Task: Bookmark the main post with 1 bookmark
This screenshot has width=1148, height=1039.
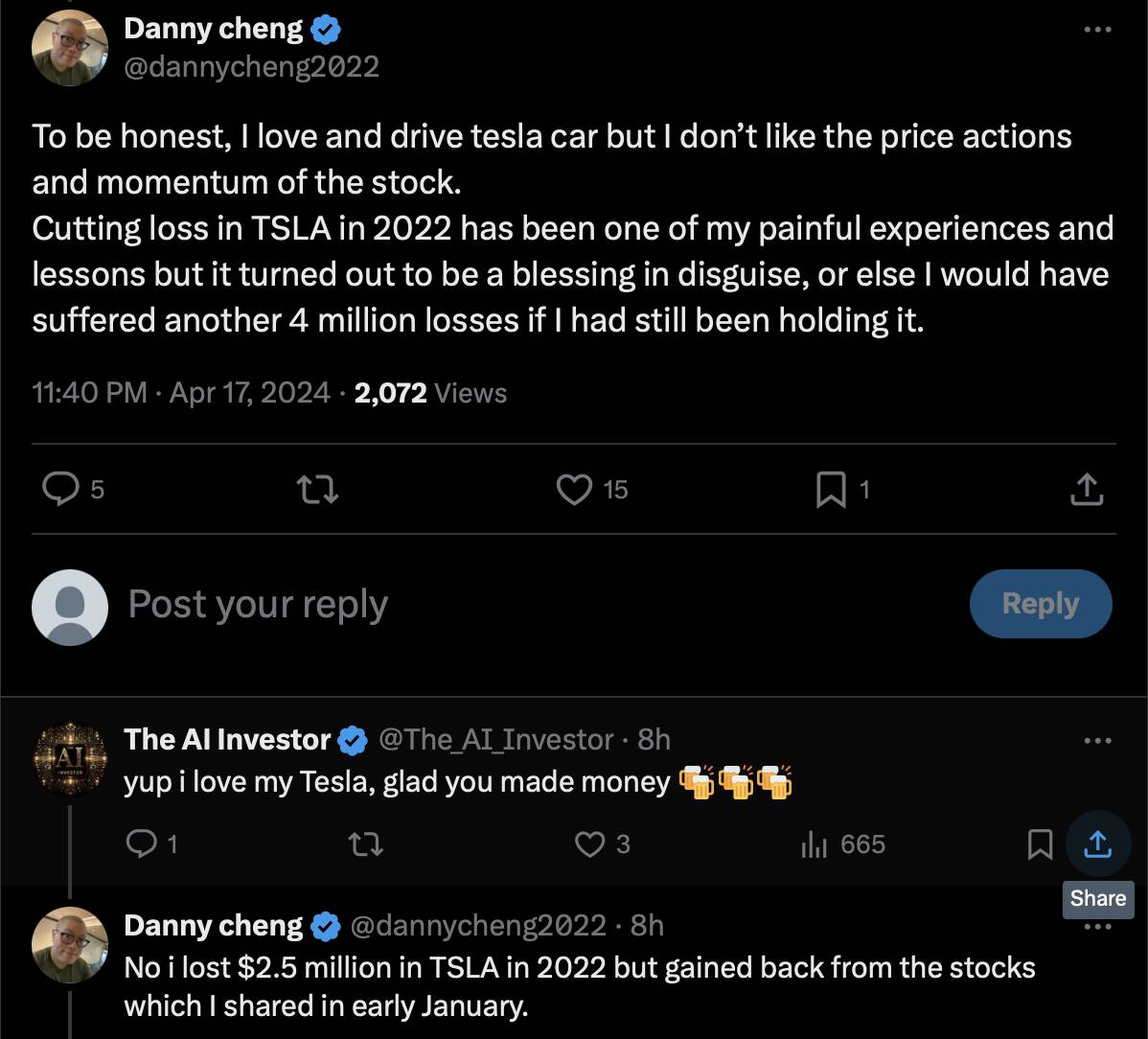Action: pos(830,490)
